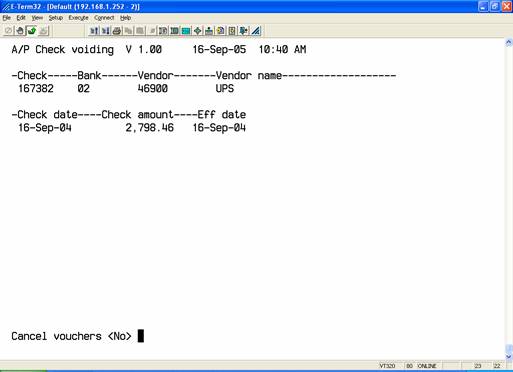Click the yellow document toolbar icon

(x=220, y=31)
